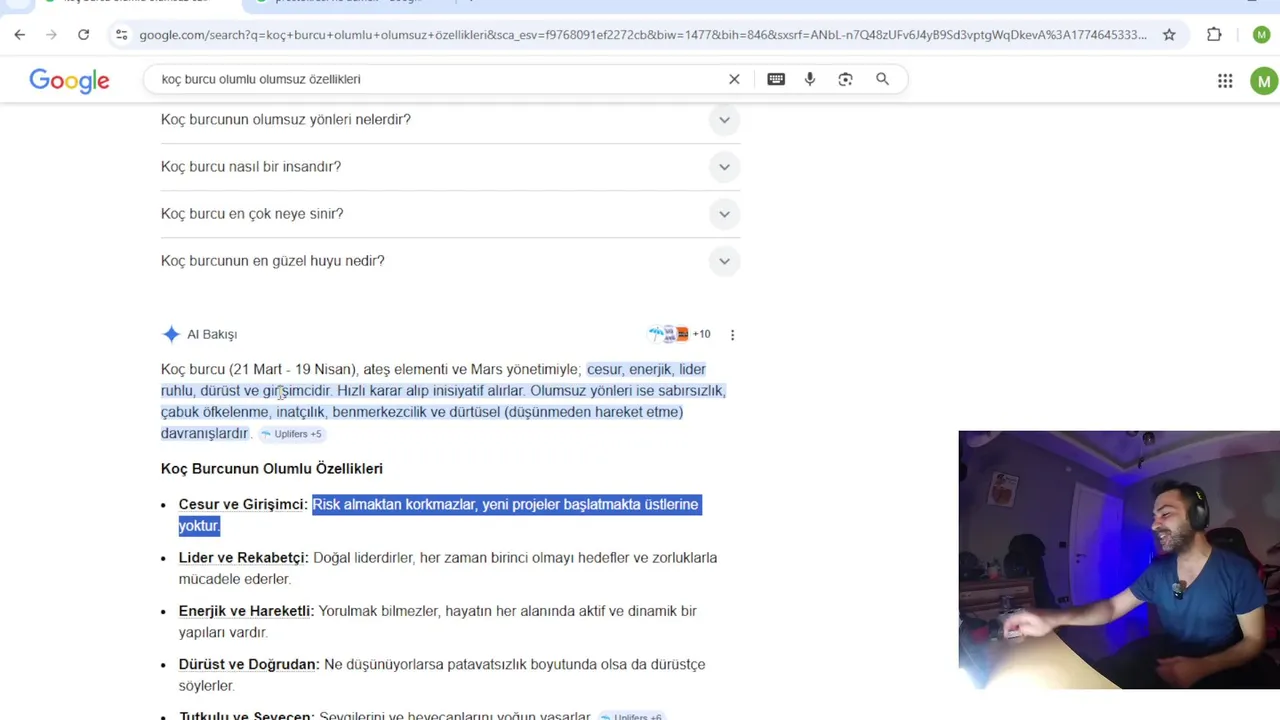Click the webcam overlay video thumbnail
Viewport: 1280px width, 720px height.
point(1119,560)
